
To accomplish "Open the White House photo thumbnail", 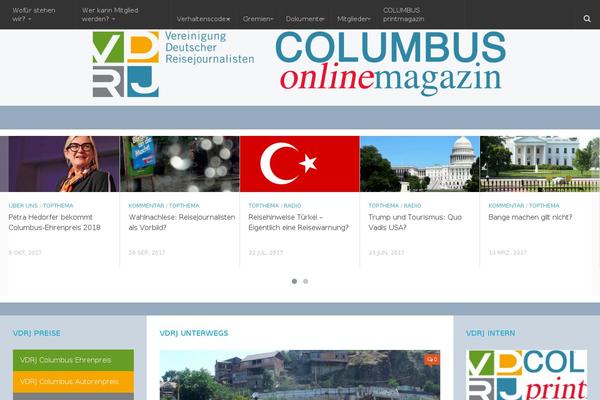I will click(x=540, y=164).
